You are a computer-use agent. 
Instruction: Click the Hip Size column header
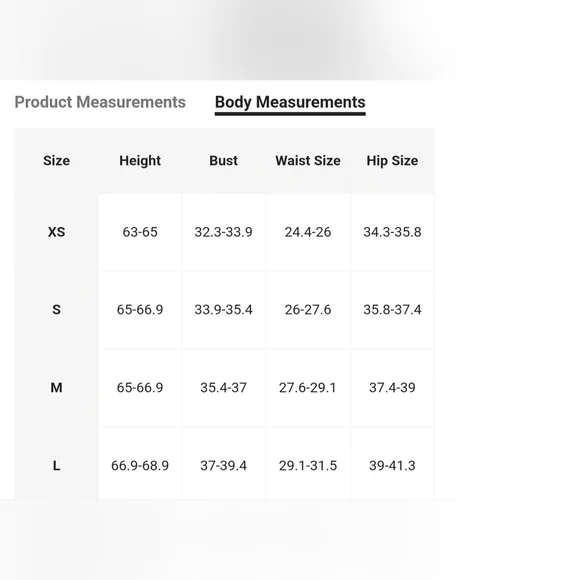click(392, 161)
